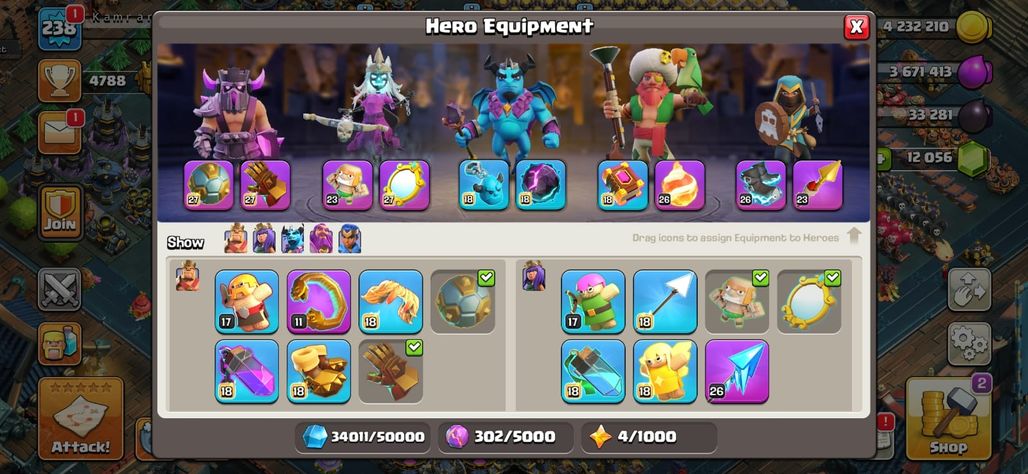This screenshot has width=1028, height=474.
Task: Select the Earthquake Boots equipment
Action: click(319, 371)
